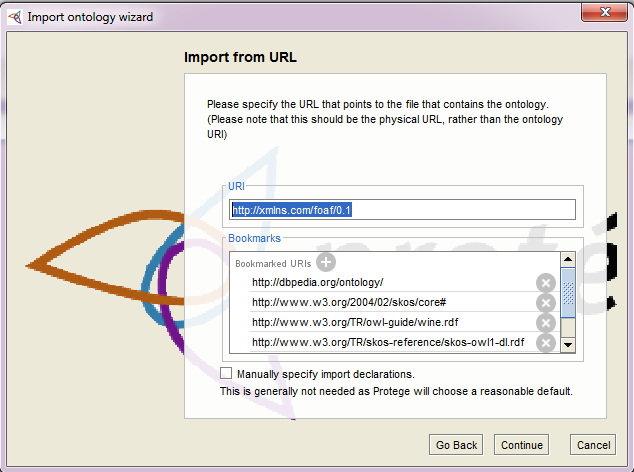Click the Protege icon in title bar
Image resolution: width=634 pixels, height=472 pixels.
[14, 17]
